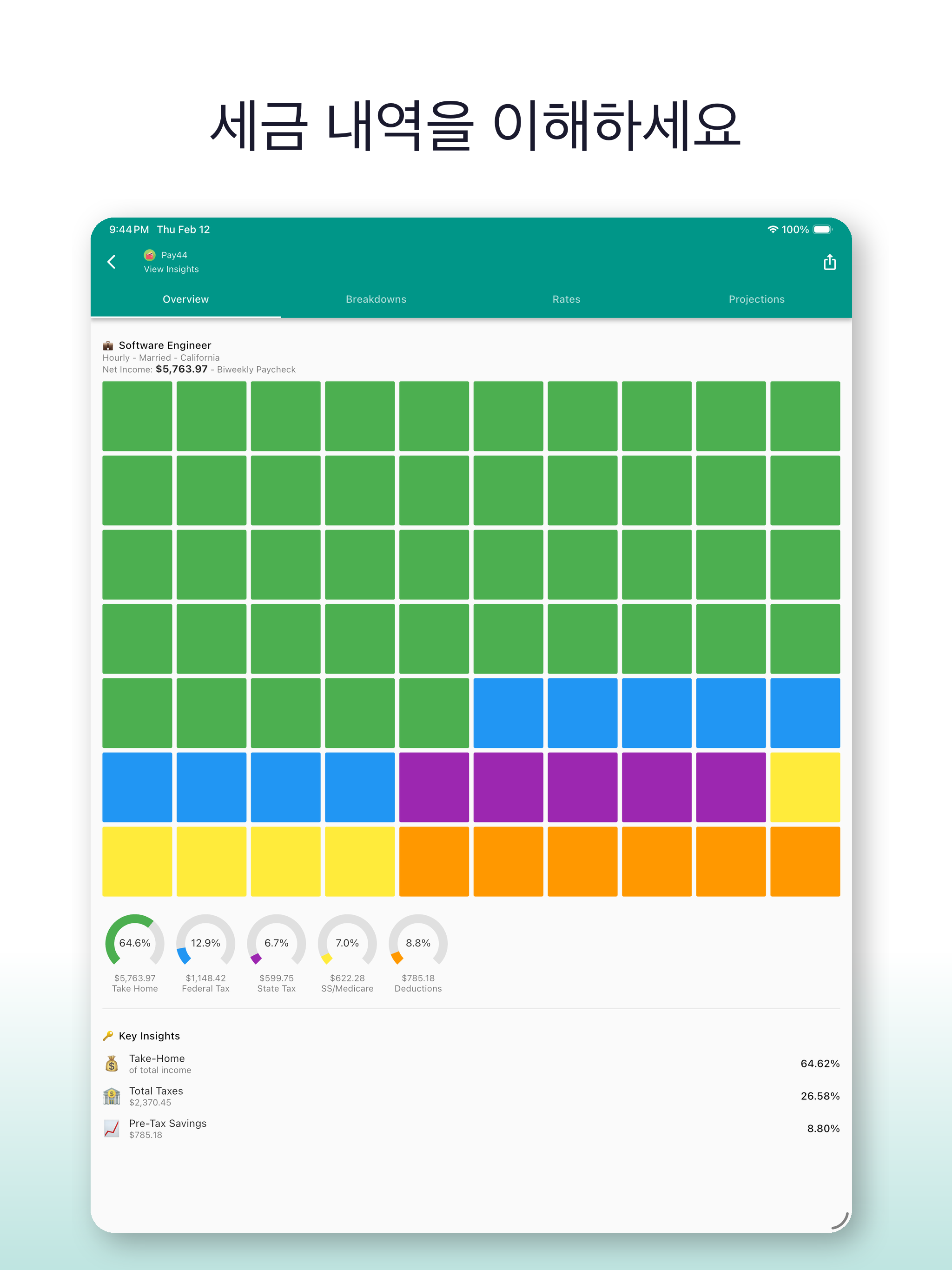Tap the 12.9% Federal Tax gauge
952x1270 pixels.
click(205, 943)
